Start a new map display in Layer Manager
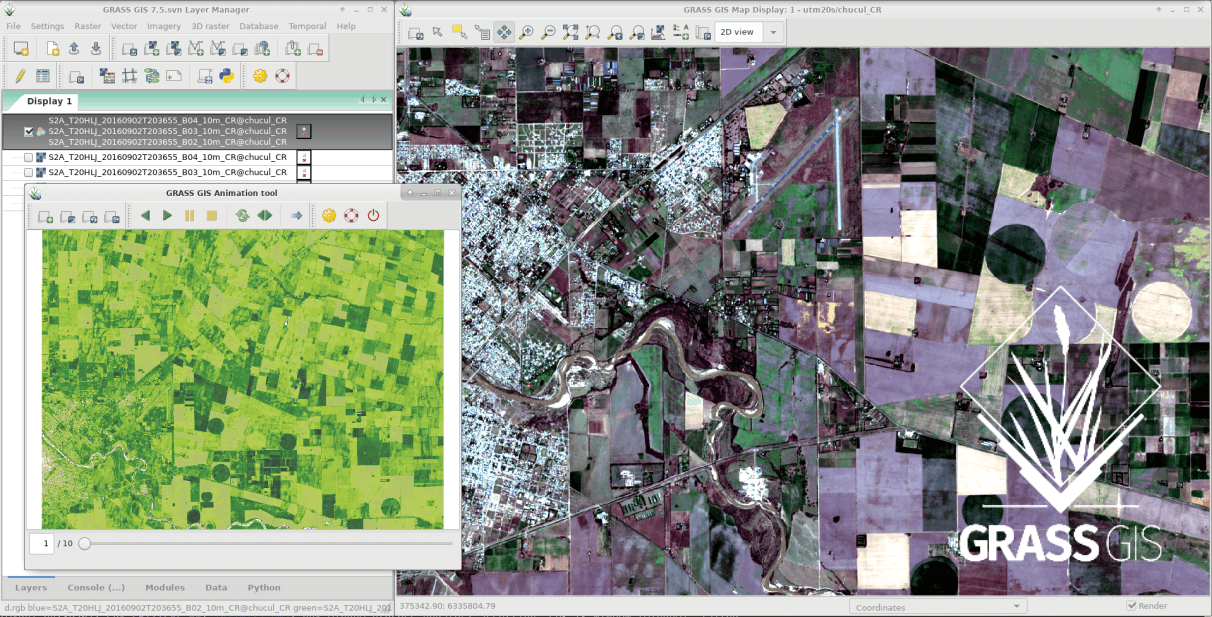Image resolution: width=1212 pixels, height=617 pixels. pos(21,48)
